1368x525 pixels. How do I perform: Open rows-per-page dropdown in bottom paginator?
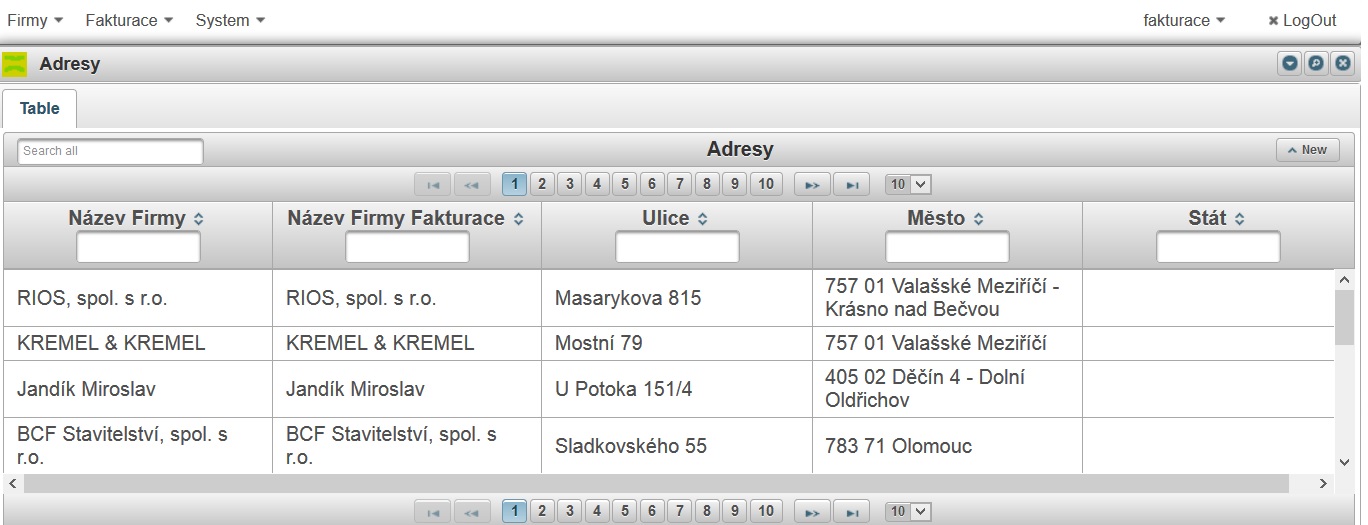click(x=908, y=511)
